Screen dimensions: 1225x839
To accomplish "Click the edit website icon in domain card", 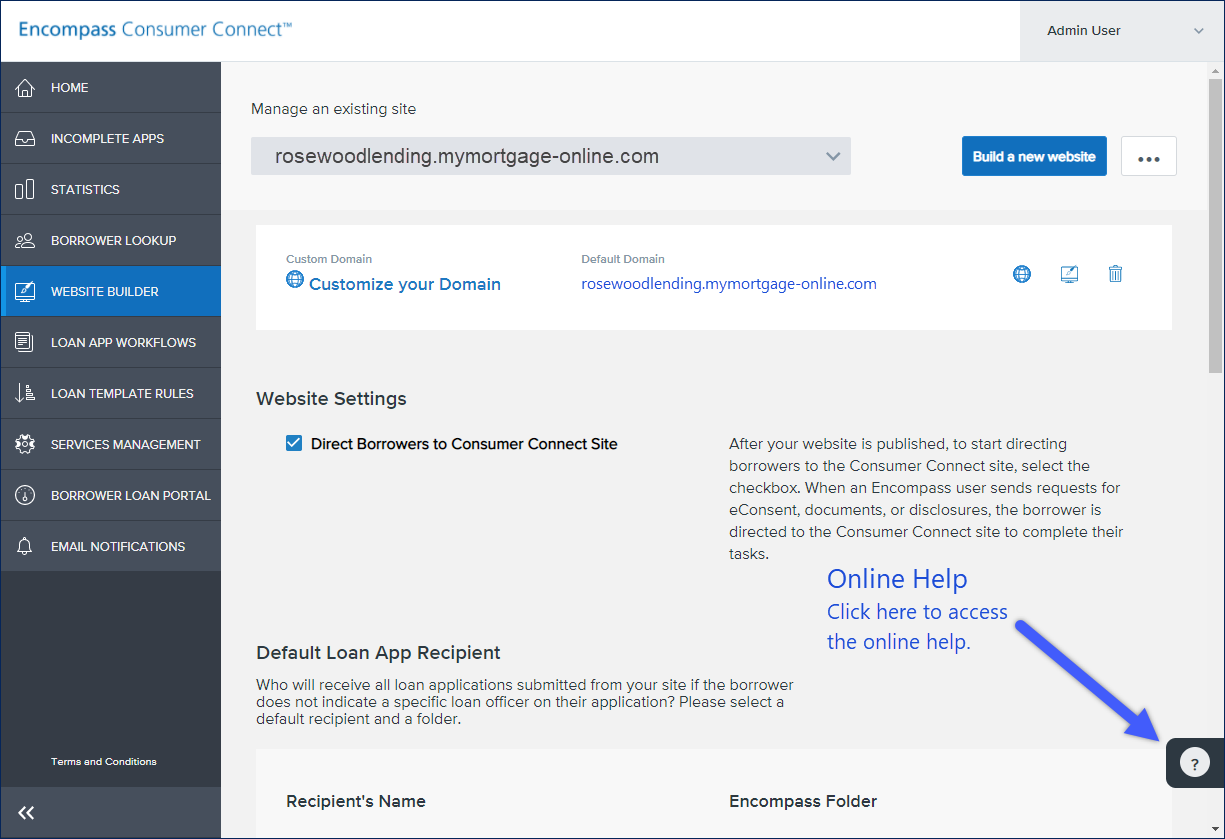I will [x=1069, y=274].
